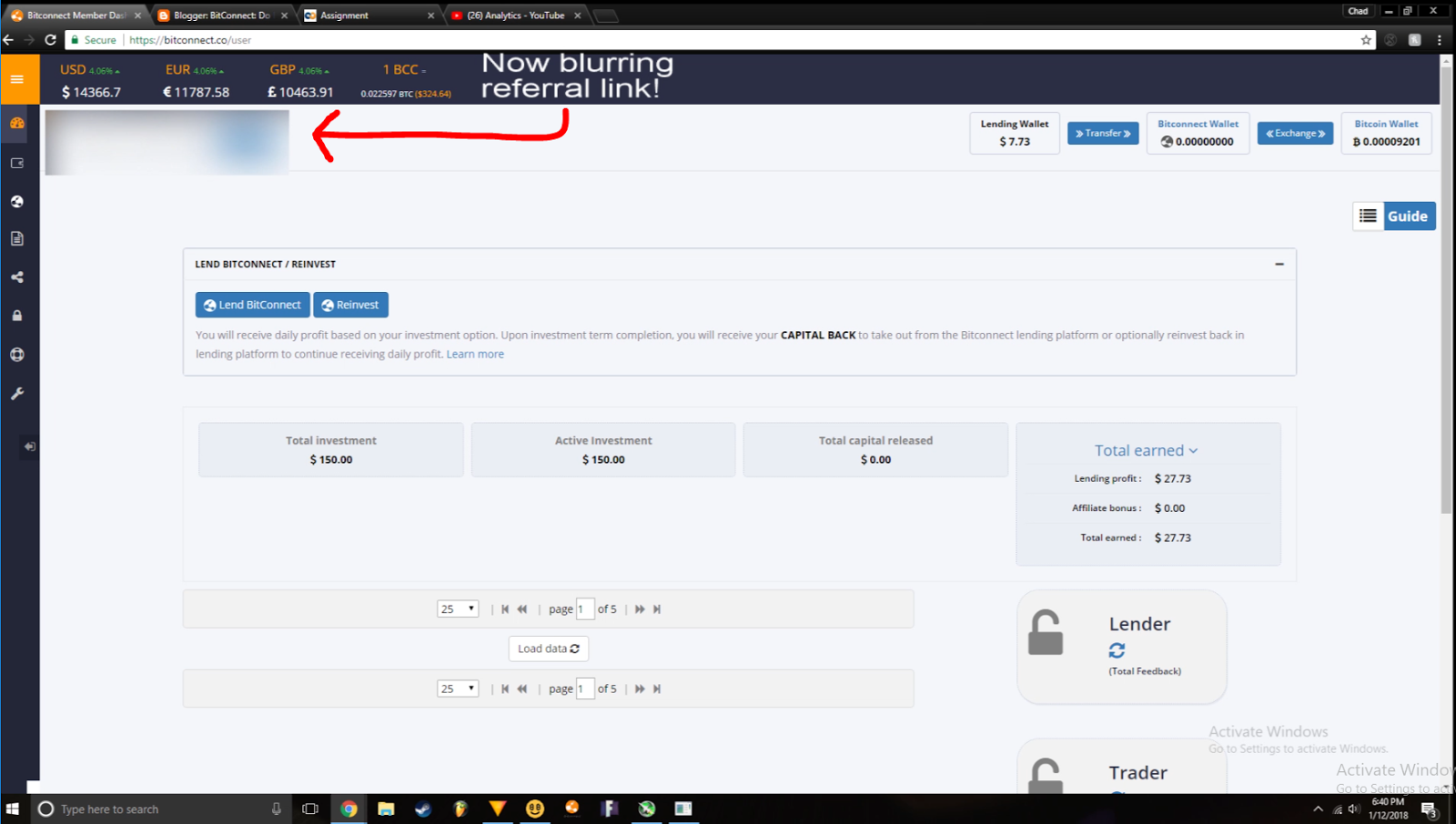Viewport: 1456px width, 824px height.
Task: Go back in browser history
Action: click(x=9, y=40)
